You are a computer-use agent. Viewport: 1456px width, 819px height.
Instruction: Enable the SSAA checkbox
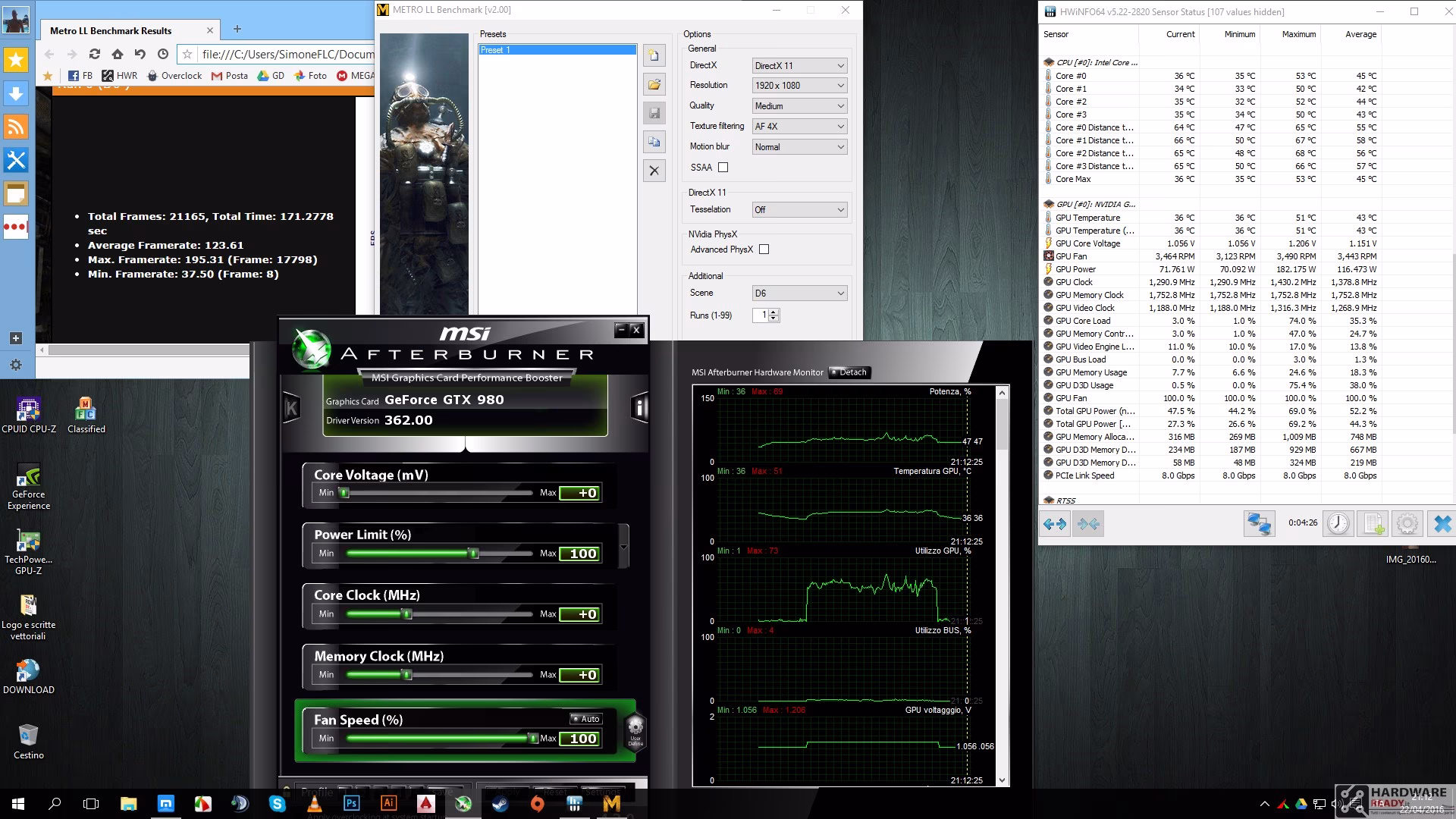pyautogui.click(x=723, y=168)
